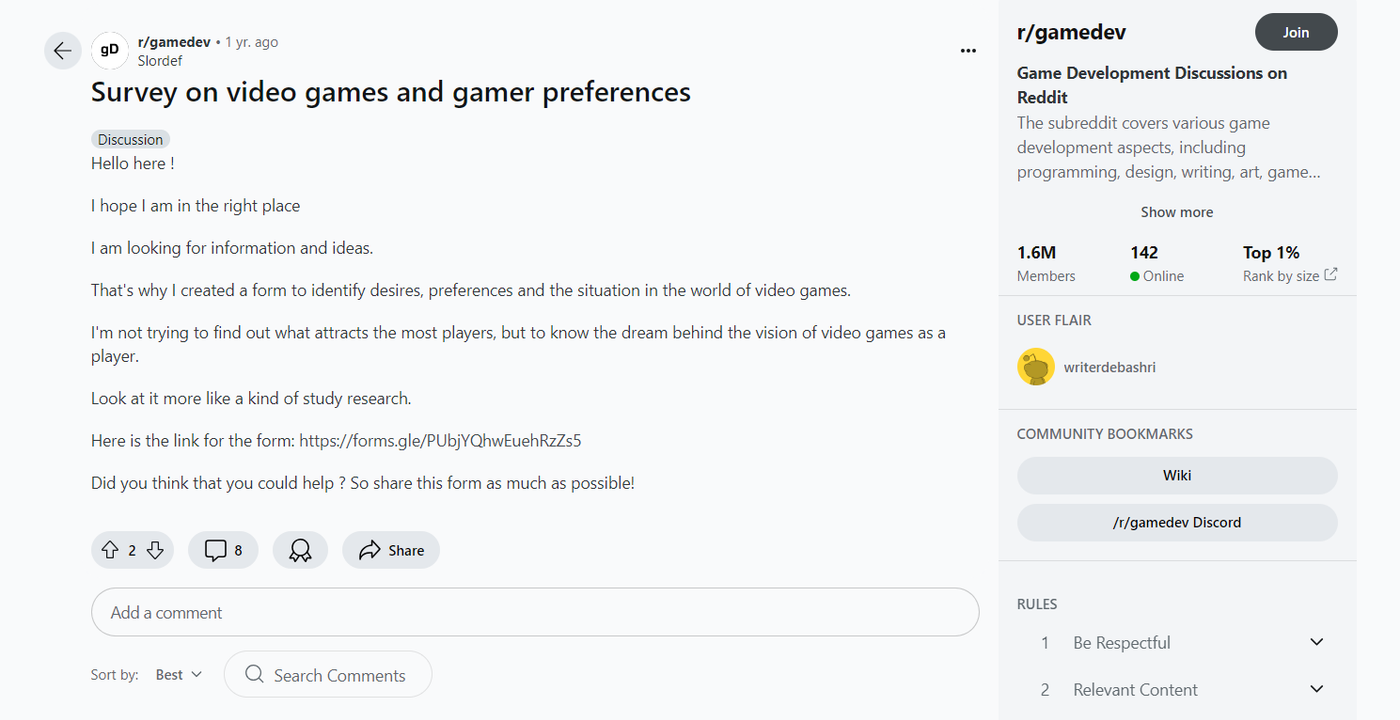Select the Discussion flair tag
This screenshot has height=720, width=1400.
130,139
